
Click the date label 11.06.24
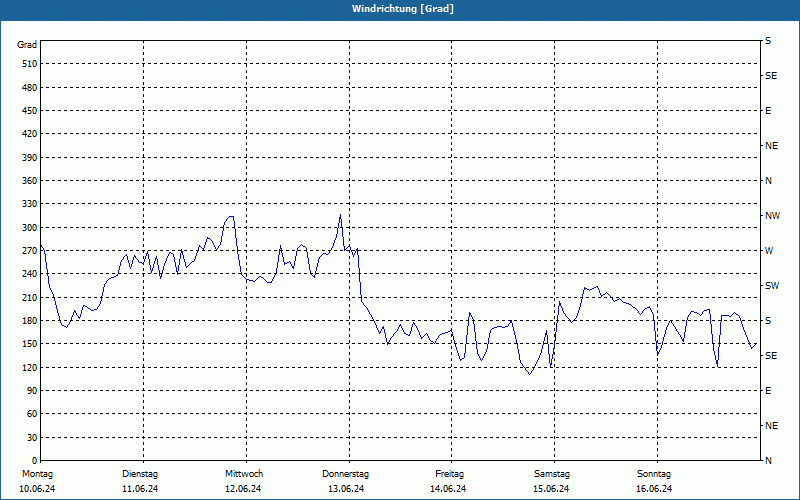coord(140,489)
